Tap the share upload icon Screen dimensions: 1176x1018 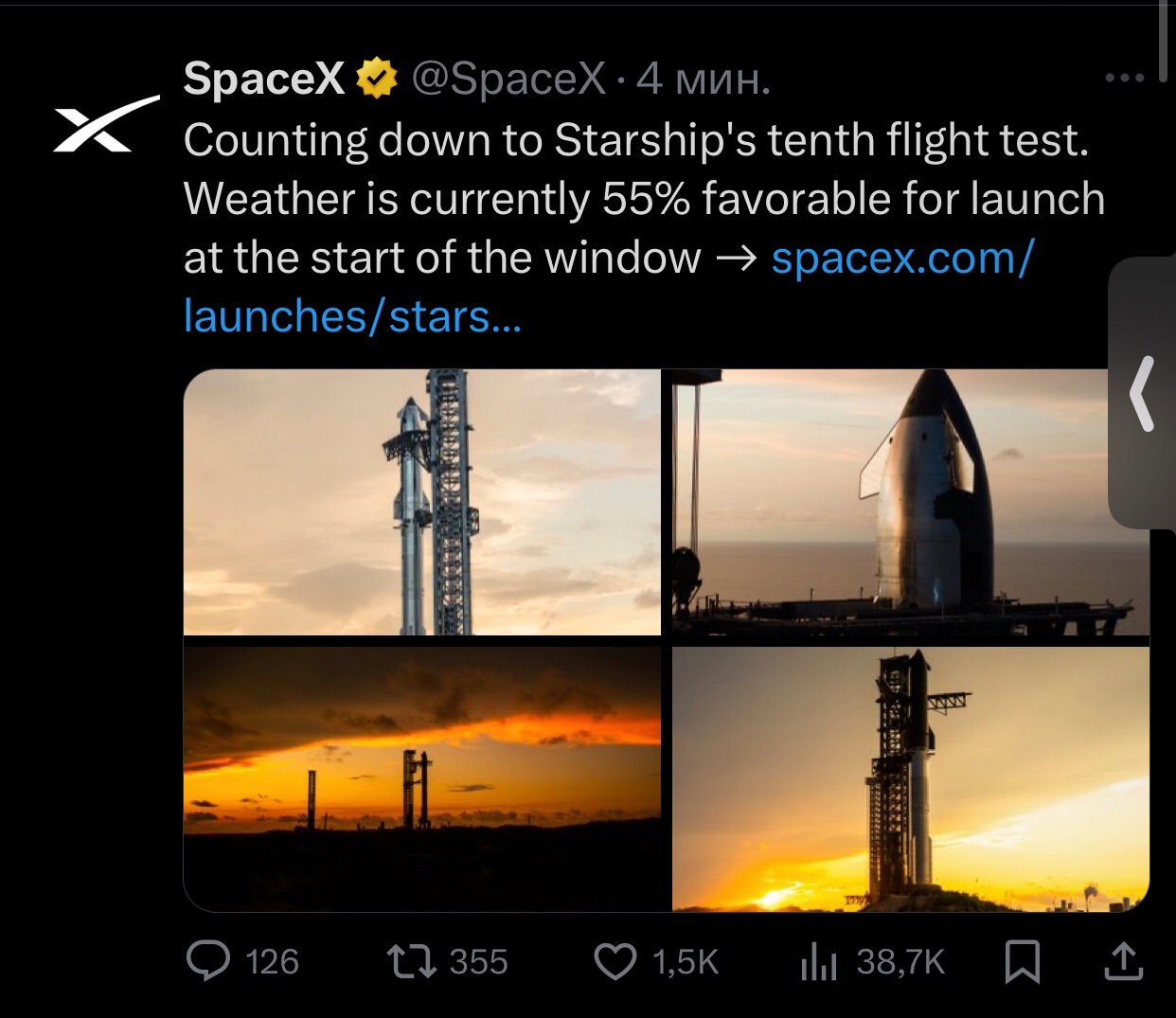pos(1123,961)
